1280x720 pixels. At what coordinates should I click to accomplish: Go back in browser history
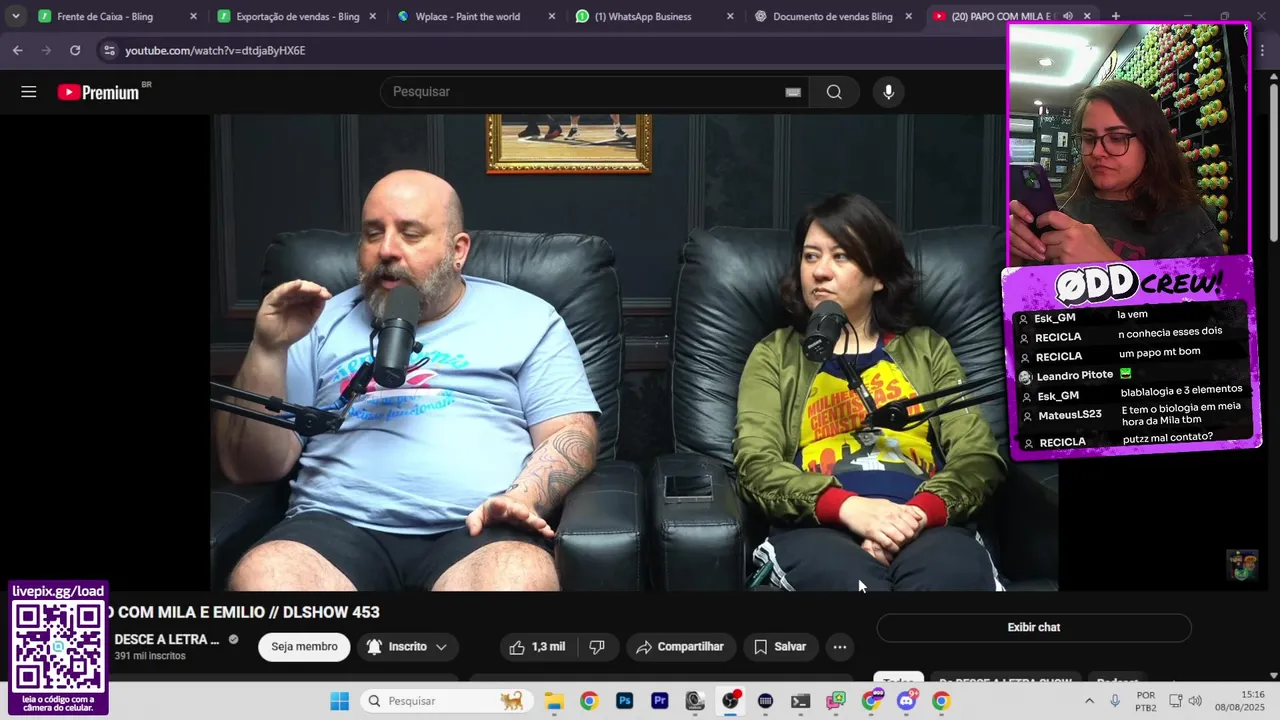coord(17,50)
